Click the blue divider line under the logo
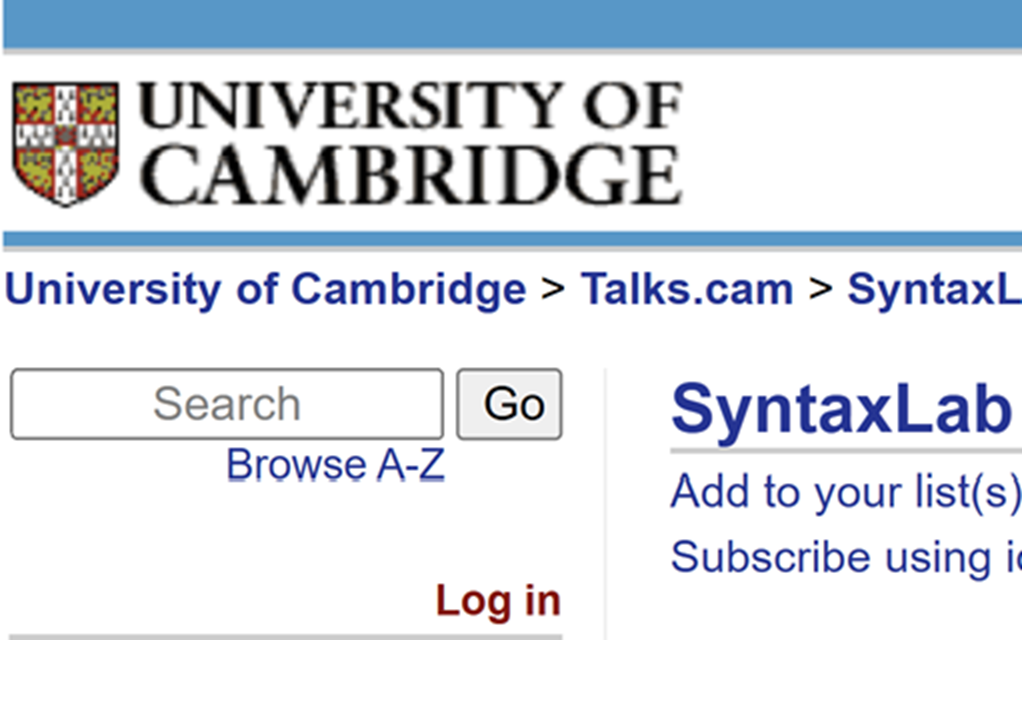This screenshot has height=718, width=1022. tap(511, 240)
